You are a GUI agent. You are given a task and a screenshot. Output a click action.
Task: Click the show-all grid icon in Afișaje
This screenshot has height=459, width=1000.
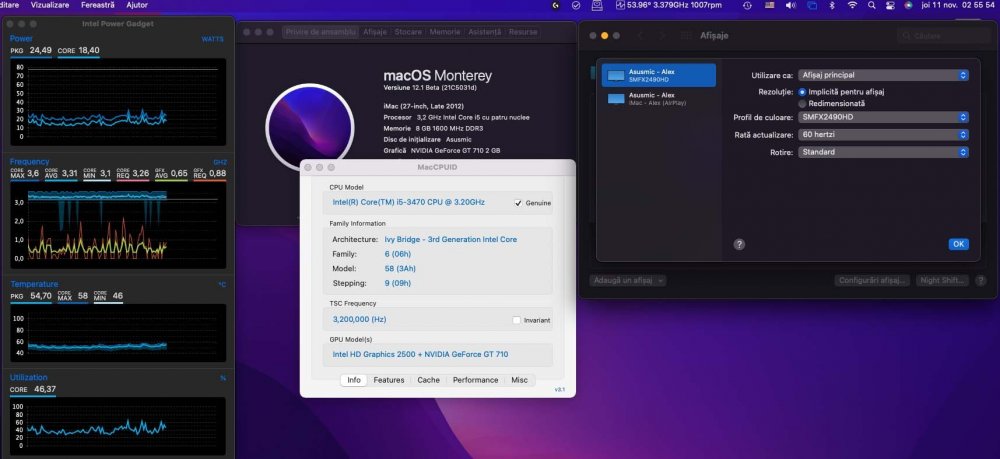686,36
